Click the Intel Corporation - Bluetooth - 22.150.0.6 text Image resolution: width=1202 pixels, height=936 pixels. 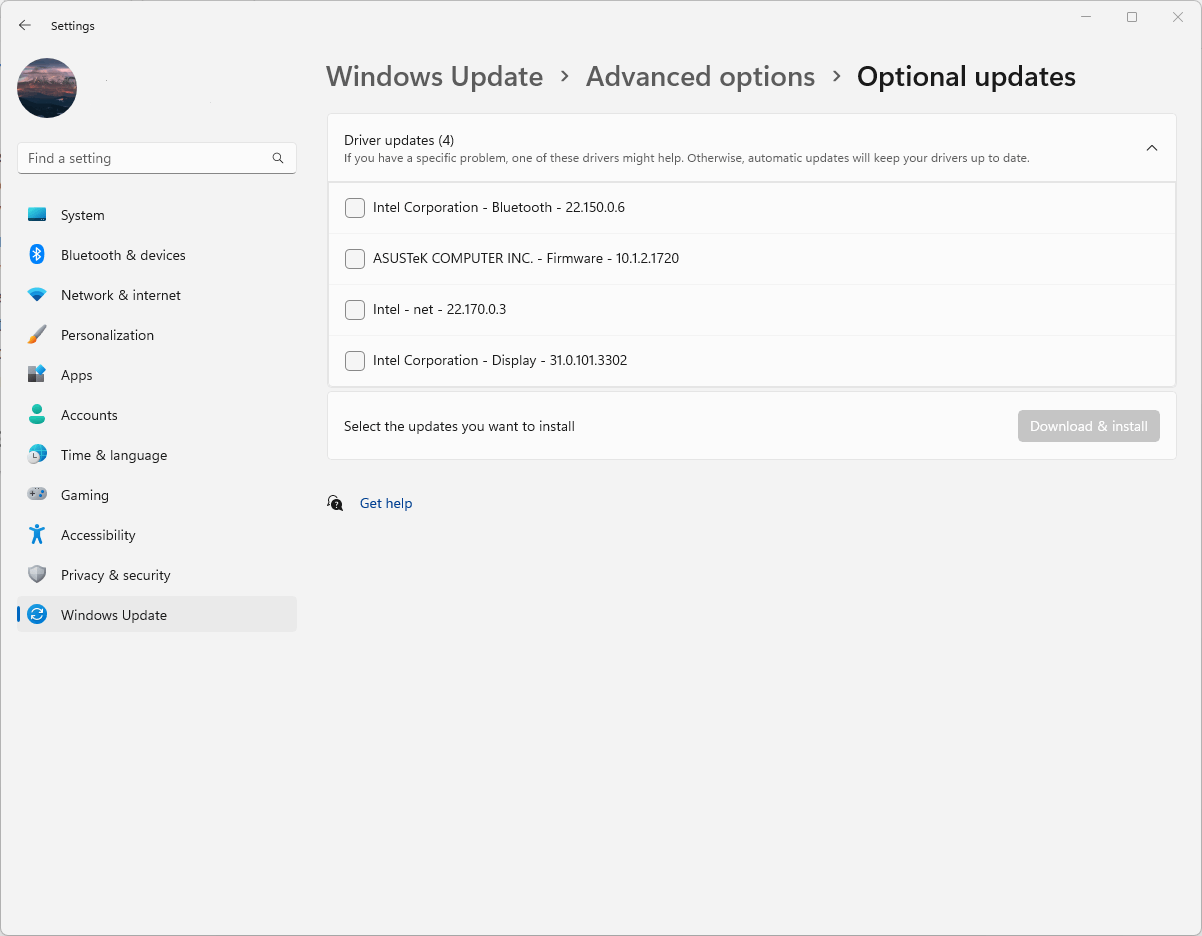tap(499, 207)
